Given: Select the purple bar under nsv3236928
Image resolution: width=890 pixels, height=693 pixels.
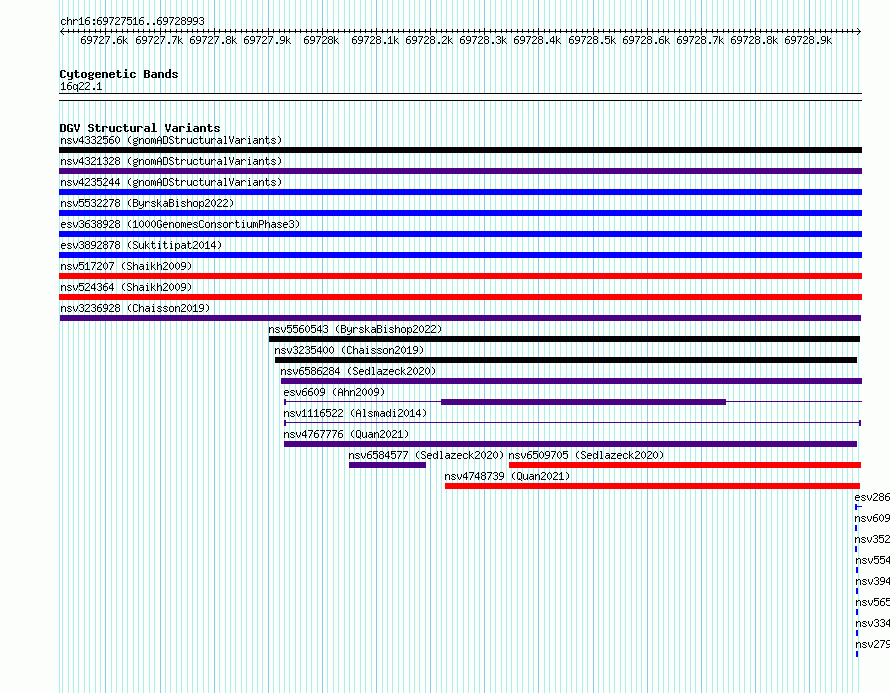Looking at the screenshot, I should (x=460, y=318).
